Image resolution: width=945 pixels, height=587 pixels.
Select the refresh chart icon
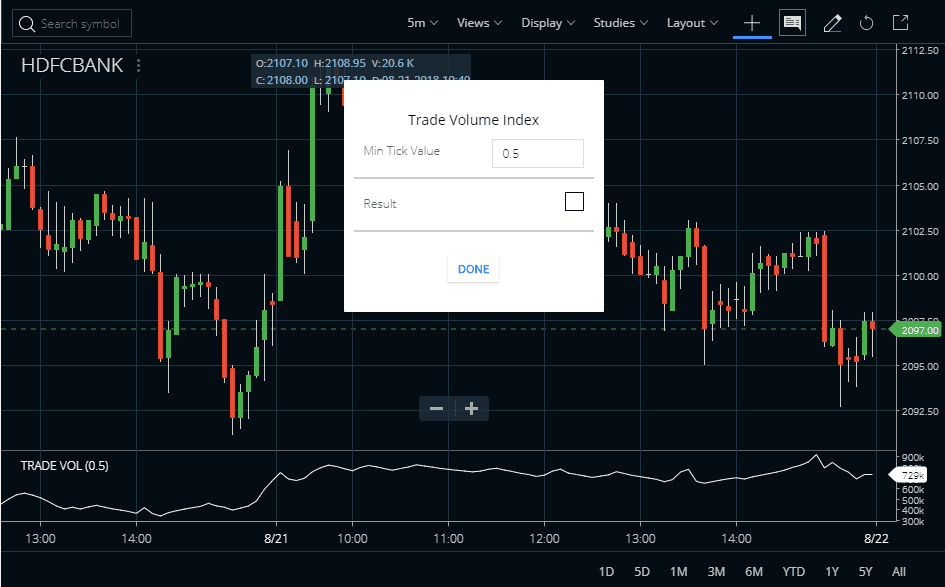click(866, 22)
